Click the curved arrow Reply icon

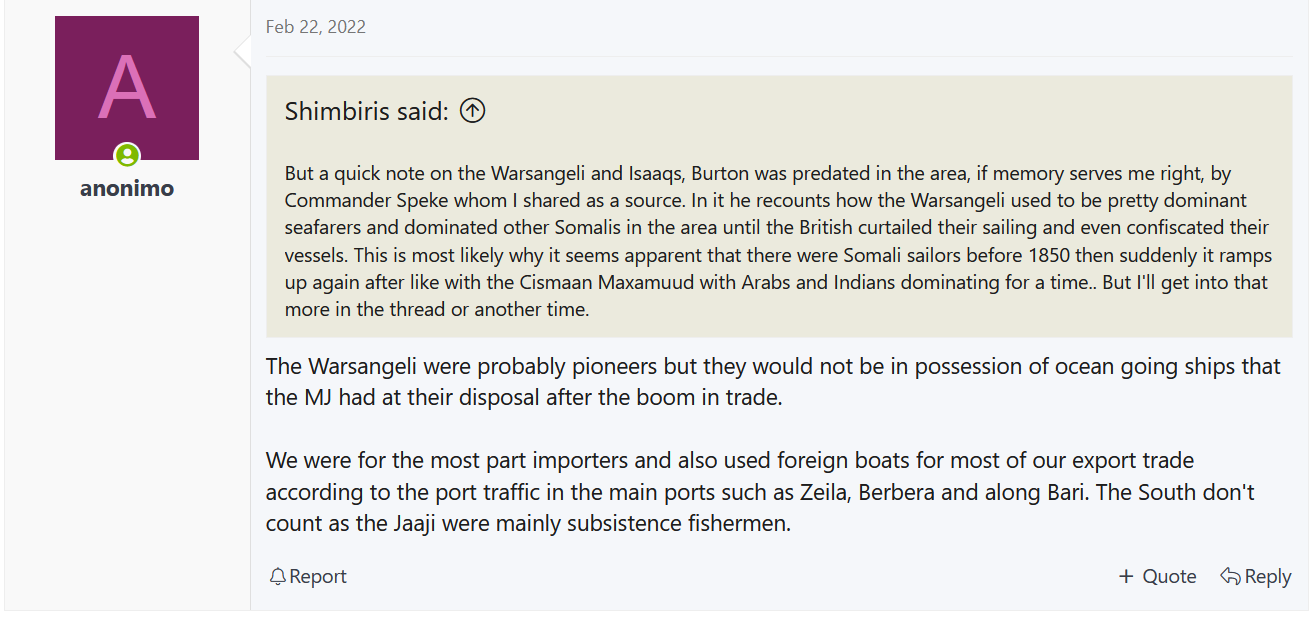click(1230, 577)
